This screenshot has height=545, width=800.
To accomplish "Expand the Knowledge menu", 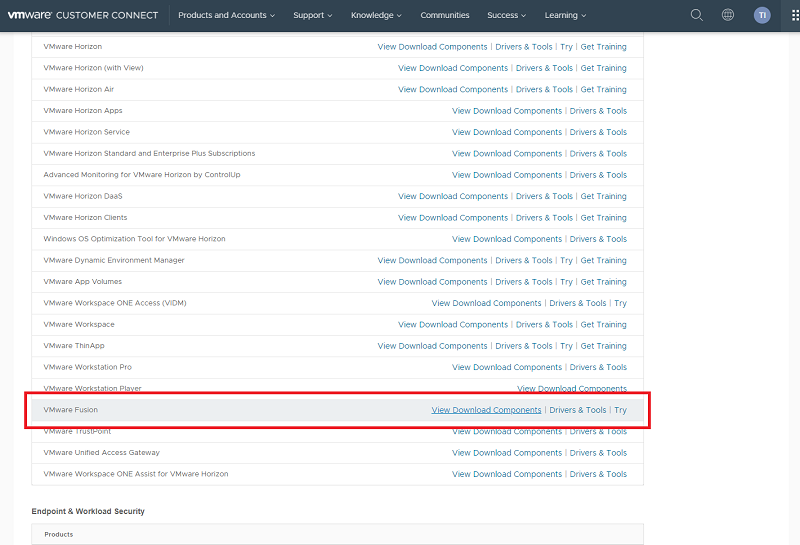I will 376,15.
